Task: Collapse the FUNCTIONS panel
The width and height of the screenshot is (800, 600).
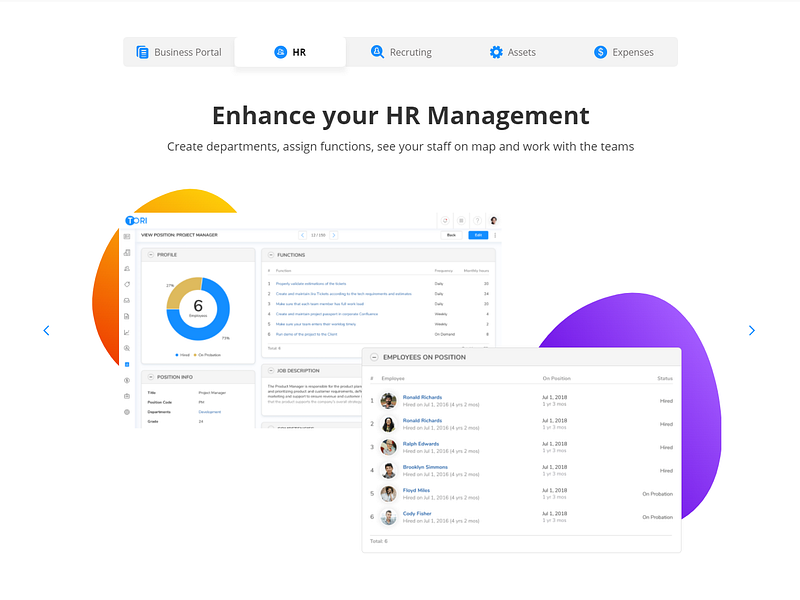Action: pyautogui.click(x=271, y=255)
